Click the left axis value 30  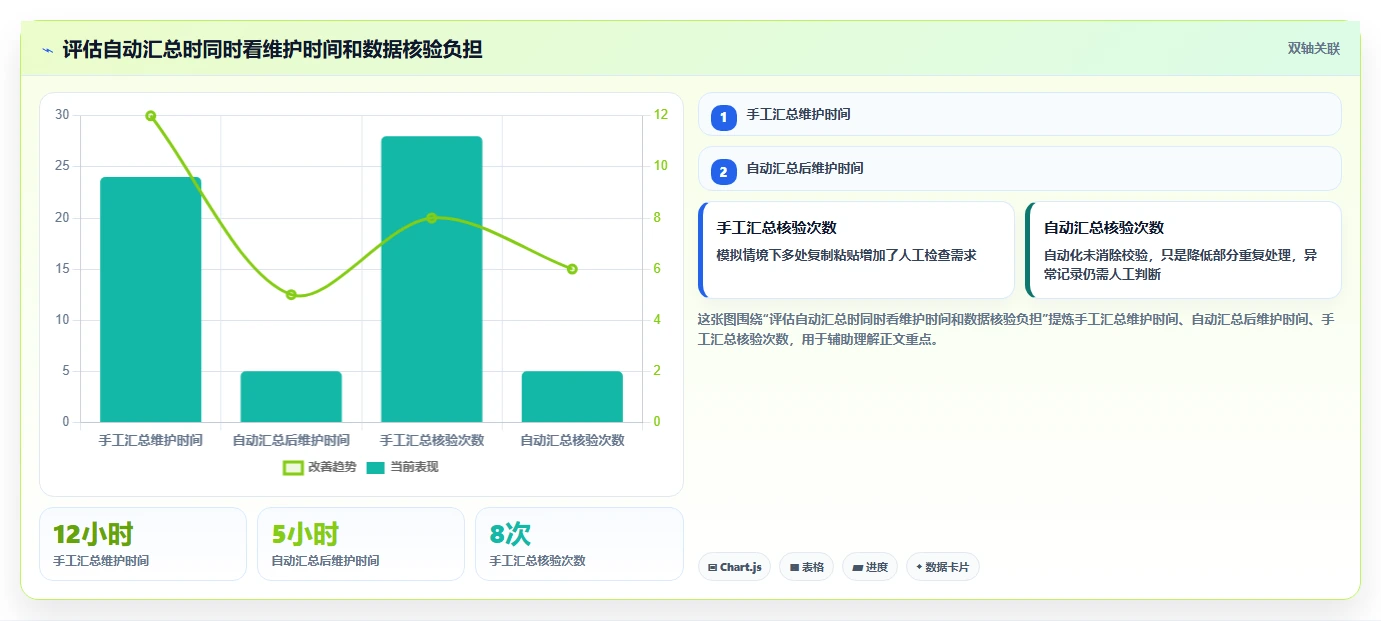62,115
